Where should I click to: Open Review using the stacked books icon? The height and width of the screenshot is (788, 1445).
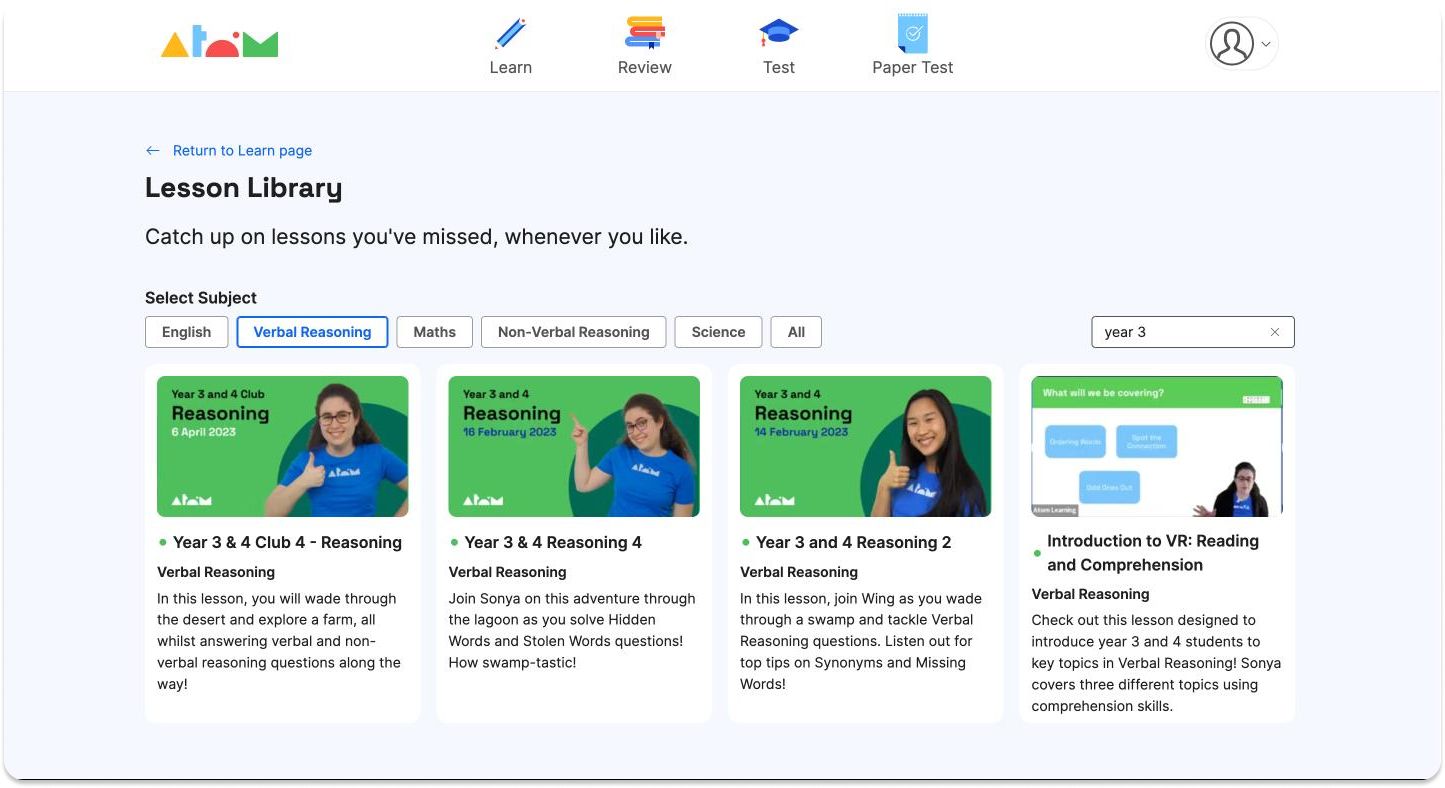click(x=644, y=31)
